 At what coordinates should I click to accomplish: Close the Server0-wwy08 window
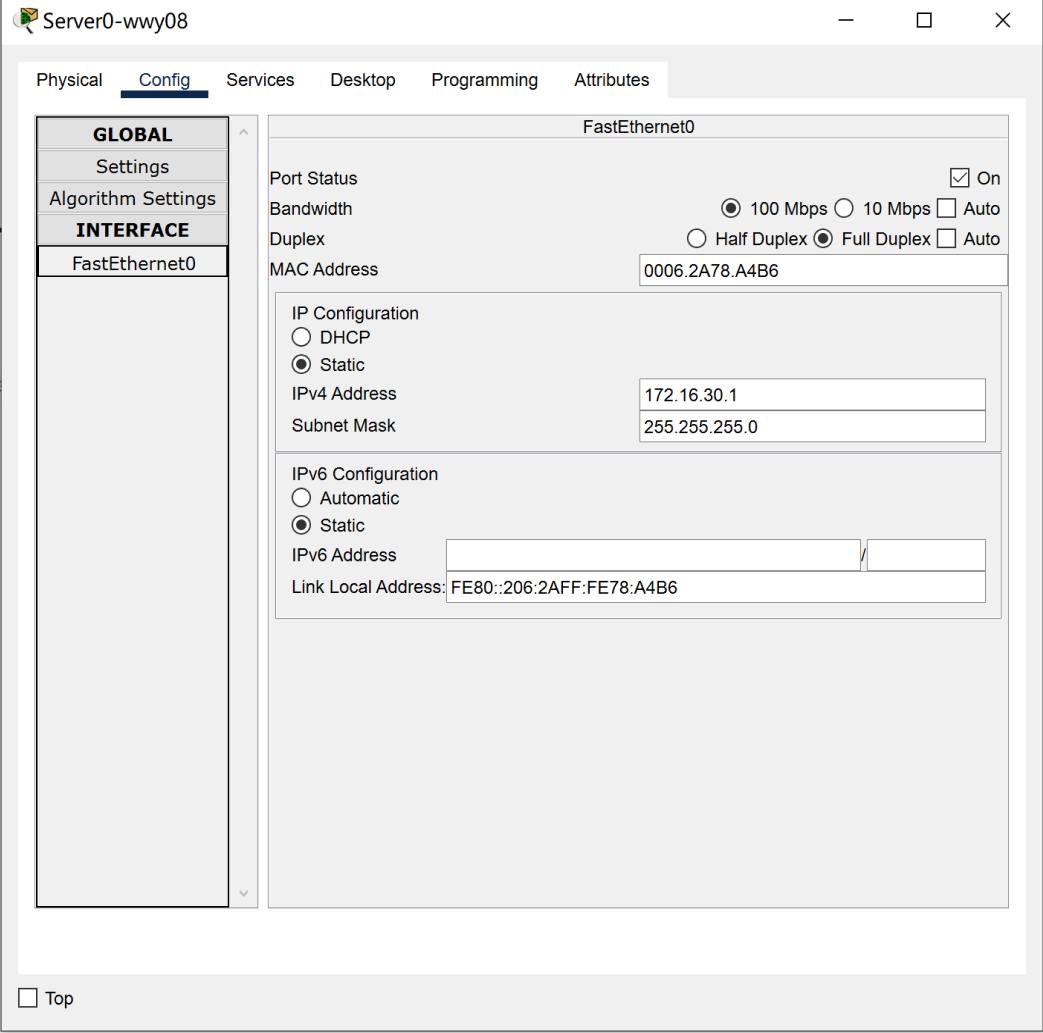[1002, 21]
